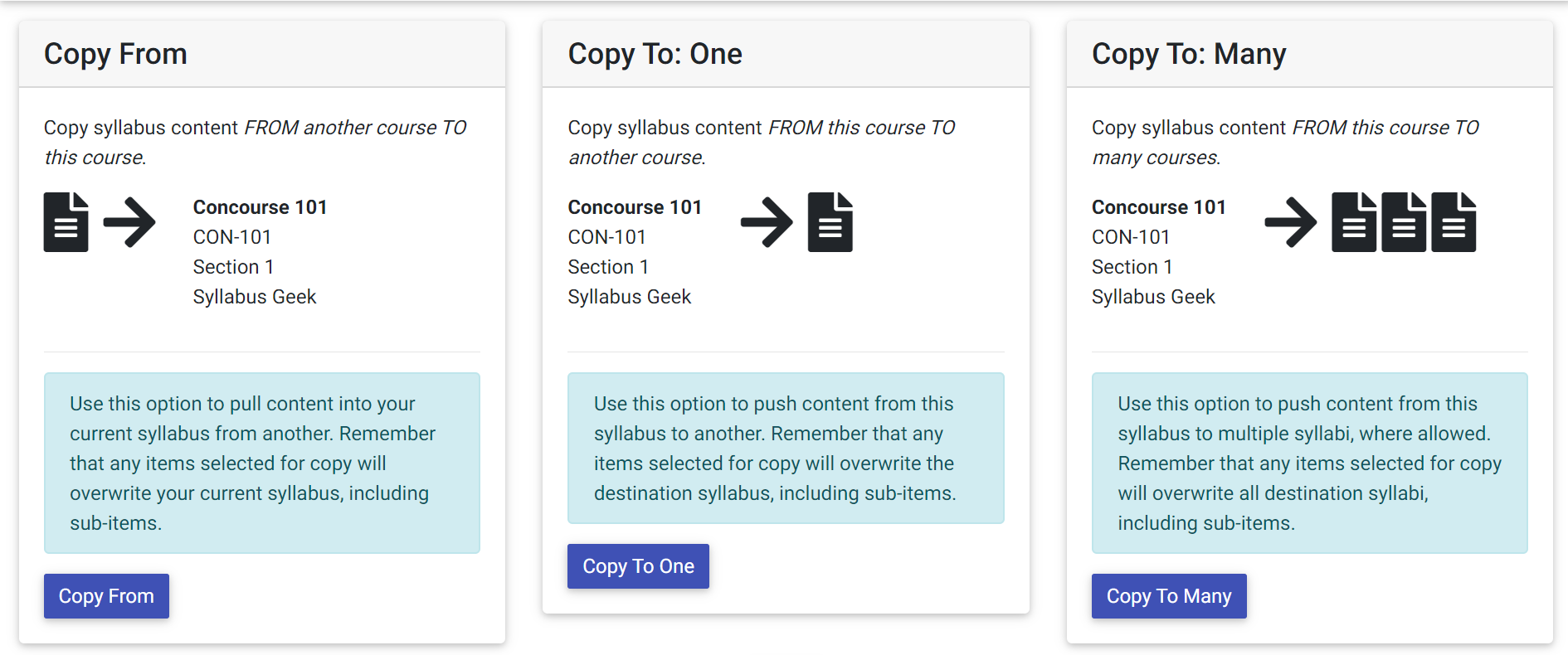Click the Copy From button
This screenshot has height=655, width=1568.
(x=106, y=596)
